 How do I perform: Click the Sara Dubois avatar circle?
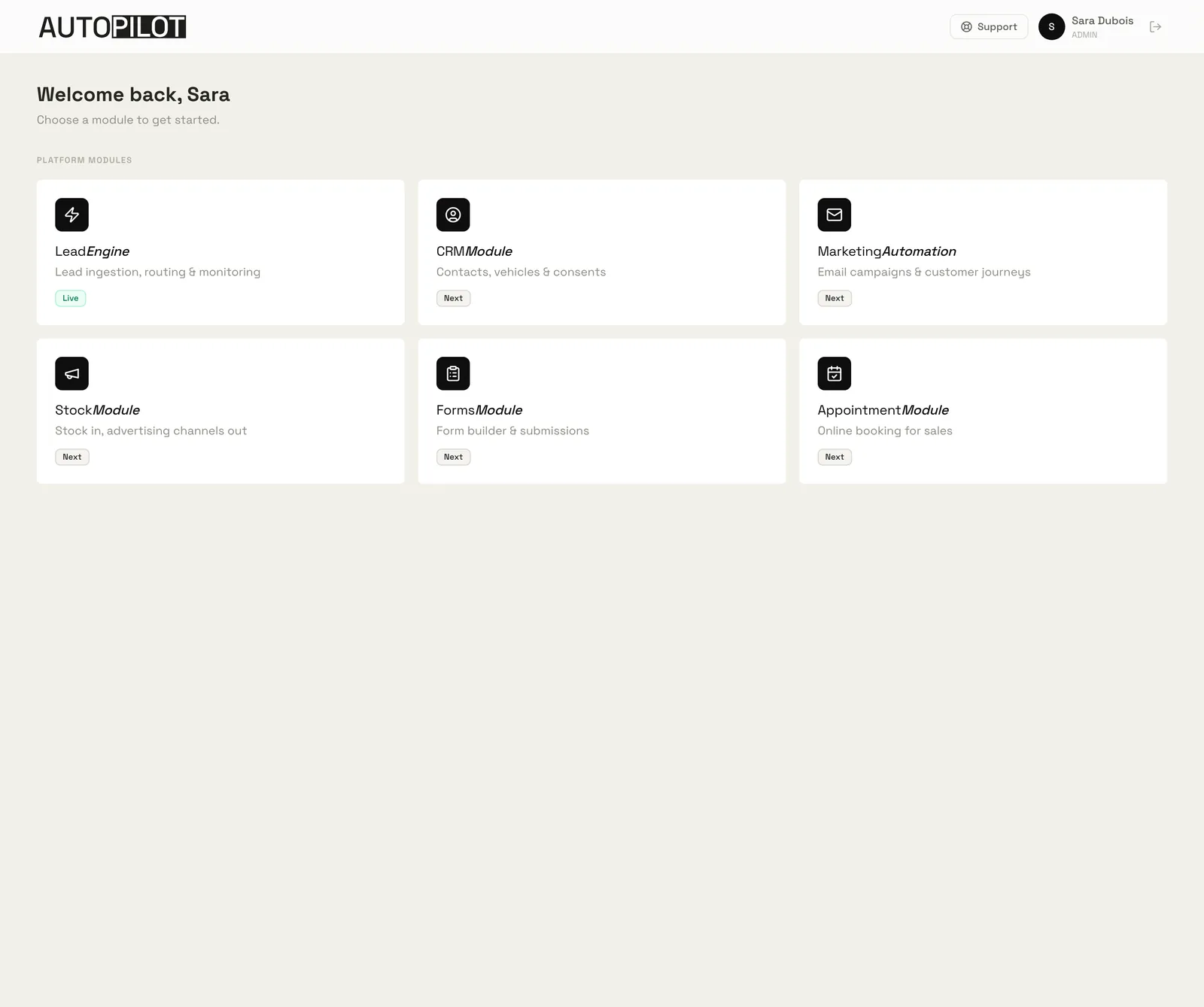point(1051,27)
